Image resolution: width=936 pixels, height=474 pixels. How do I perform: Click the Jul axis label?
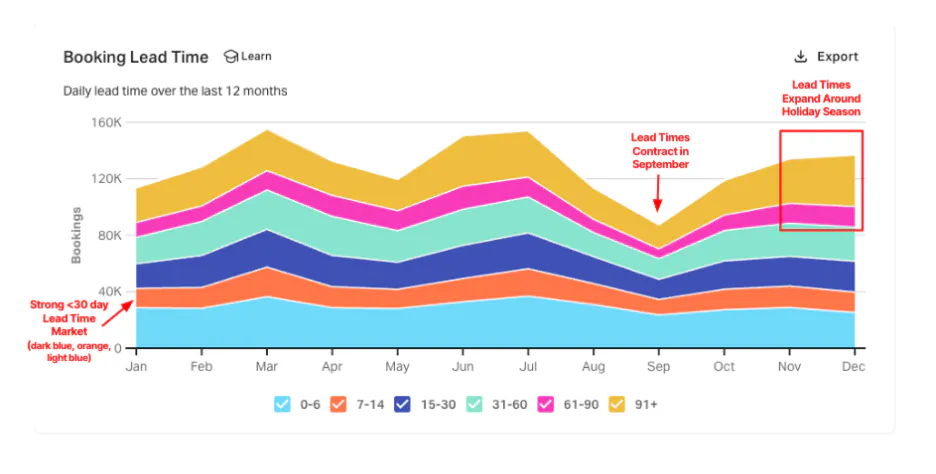[528, 367]
